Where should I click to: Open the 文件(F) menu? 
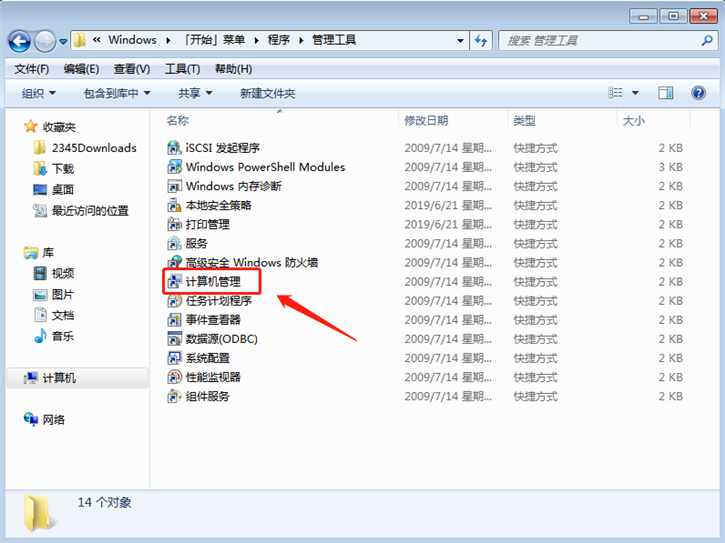click(31, 69)
